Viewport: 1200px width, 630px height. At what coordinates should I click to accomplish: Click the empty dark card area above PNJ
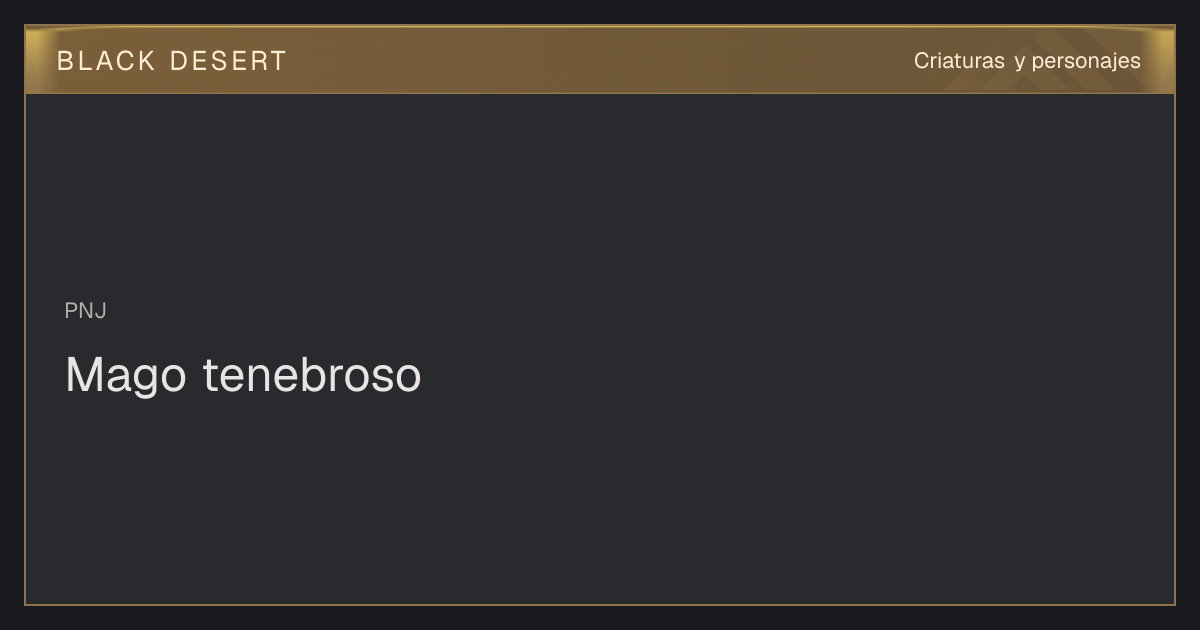click(600, 195)
